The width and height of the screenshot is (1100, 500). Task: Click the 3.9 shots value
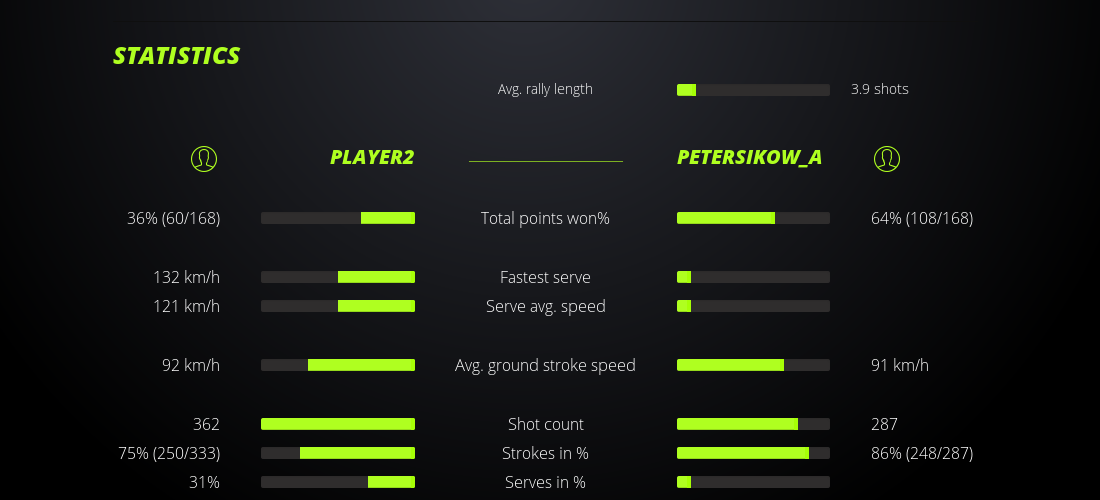coord(879,89)
